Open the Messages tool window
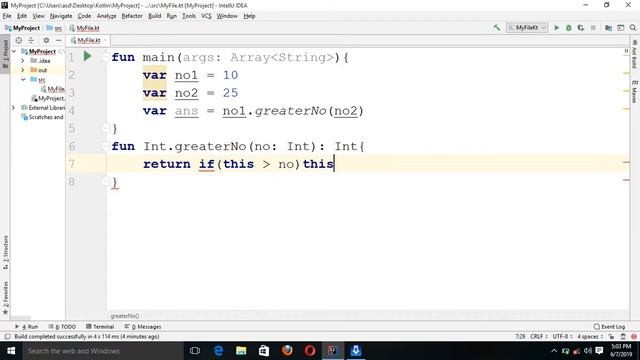Viewport: 640px width, 360px height. pyautogui.click(x=143, y=327)
